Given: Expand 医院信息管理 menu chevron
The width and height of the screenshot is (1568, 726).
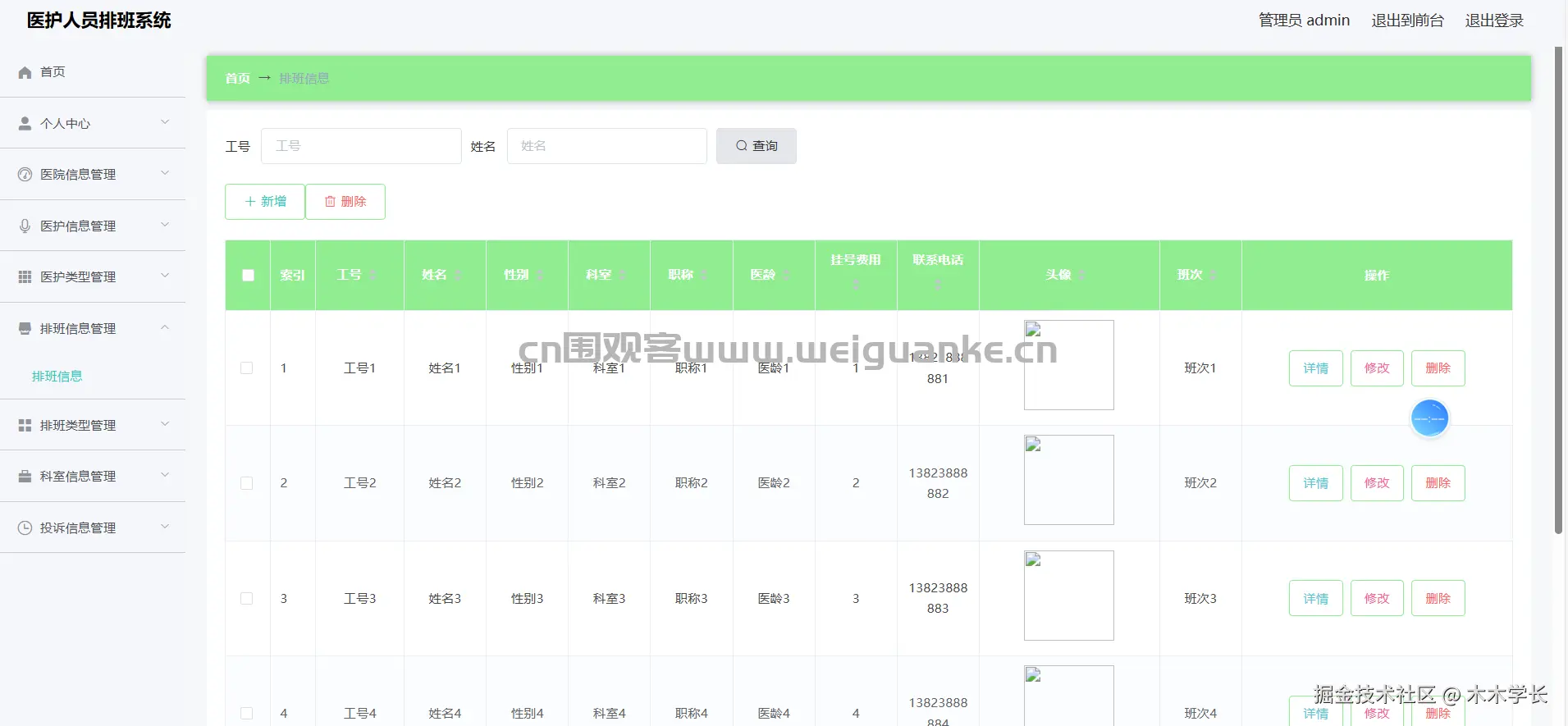Looking at the screenshot, I should (165, 173).
